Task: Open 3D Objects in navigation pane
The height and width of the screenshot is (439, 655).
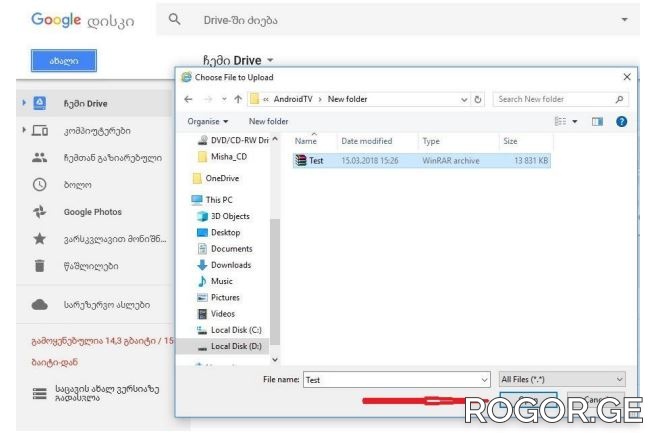Action: tap(223, 216)
